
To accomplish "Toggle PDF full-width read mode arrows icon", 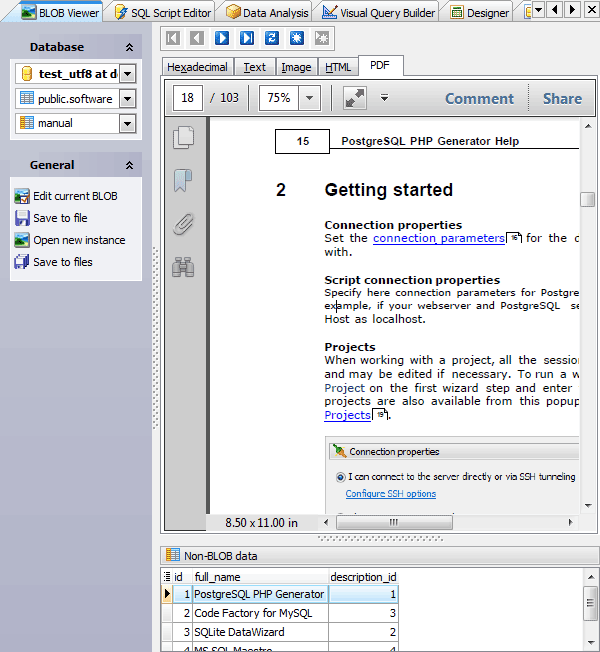I will pyautogui.click(x=355, y=98).
